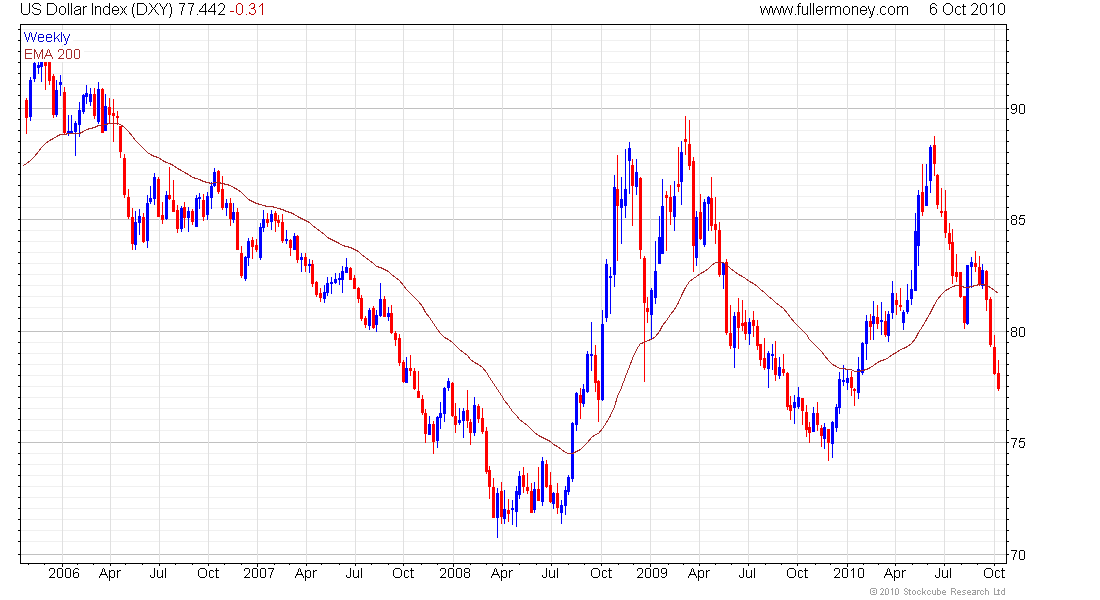This screenshot has width=1100, height=600.
Task: Click the 80 price axis label
Action: pyautogui.click(x=1017, y=331)
